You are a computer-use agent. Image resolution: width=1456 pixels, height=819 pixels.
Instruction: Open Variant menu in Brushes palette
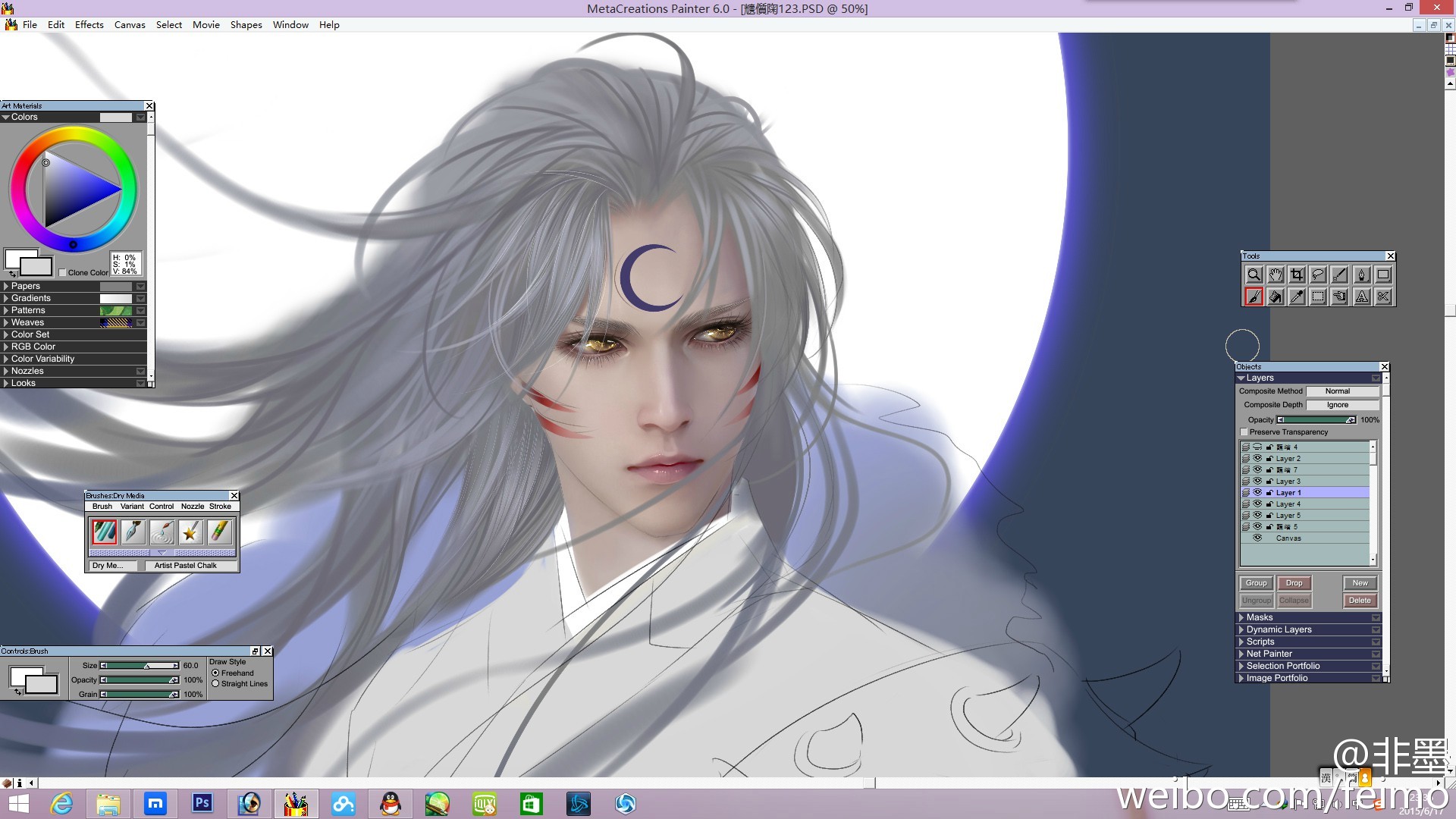132,507
